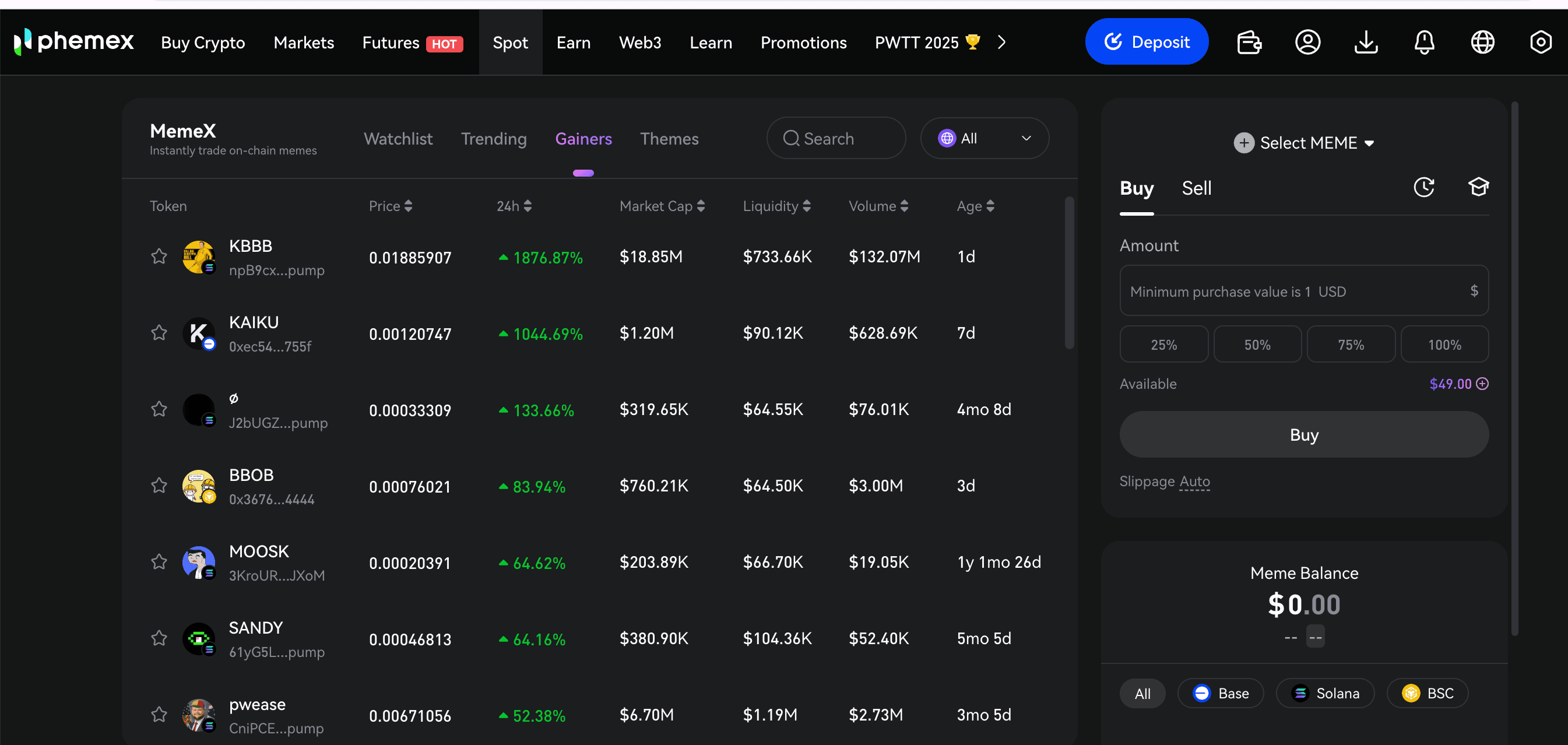The image size is (1568, 745).
Task: Open the Web3 menu
Action: [640, 43]
